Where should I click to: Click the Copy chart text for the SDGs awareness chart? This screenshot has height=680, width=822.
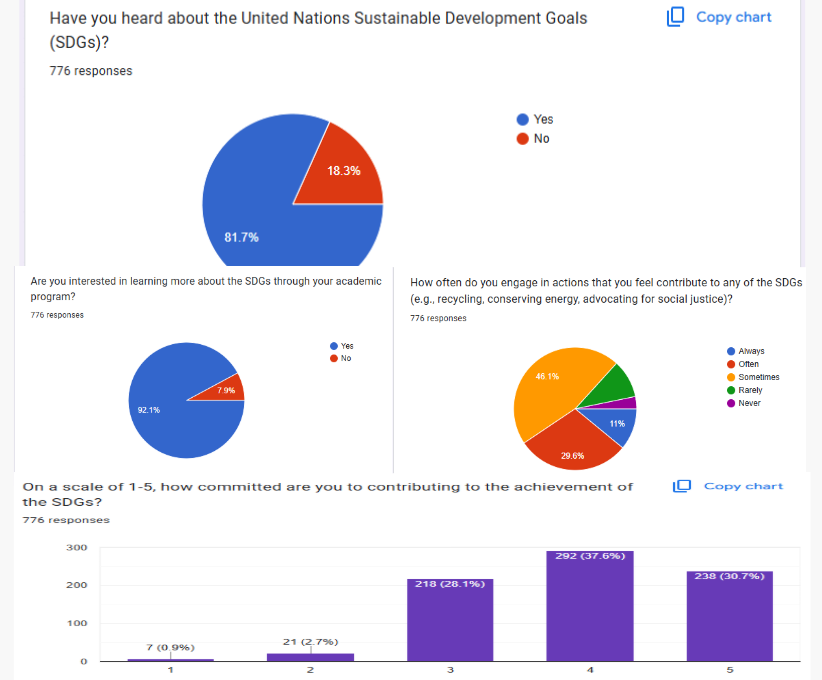tap(733, 17)
